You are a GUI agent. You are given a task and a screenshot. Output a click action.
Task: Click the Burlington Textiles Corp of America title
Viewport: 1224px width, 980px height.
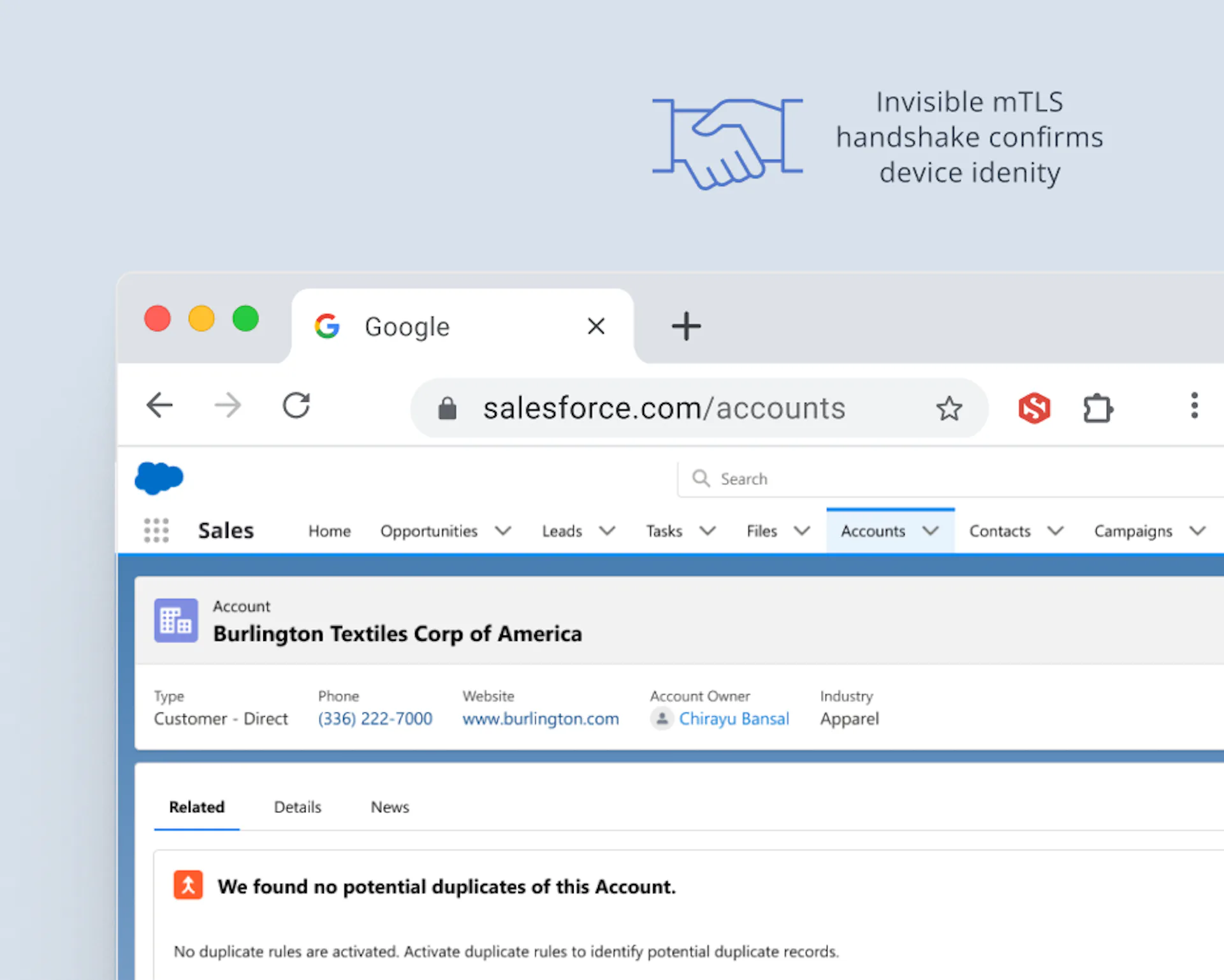click(397, 634)
